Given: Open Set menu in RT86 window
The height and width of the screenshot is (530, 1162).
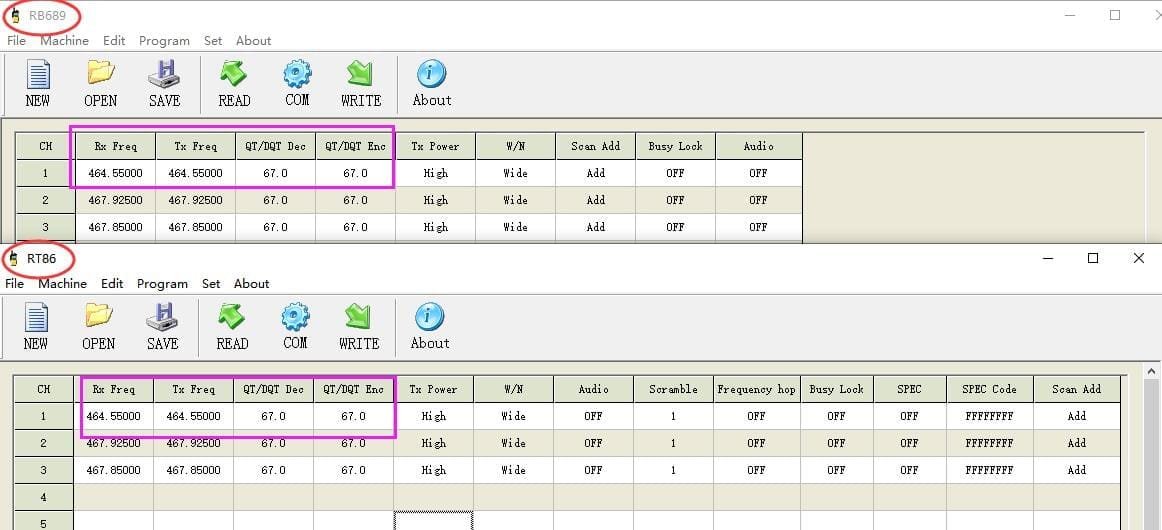Looking at the screenshot, I should (x=211, y=284).
